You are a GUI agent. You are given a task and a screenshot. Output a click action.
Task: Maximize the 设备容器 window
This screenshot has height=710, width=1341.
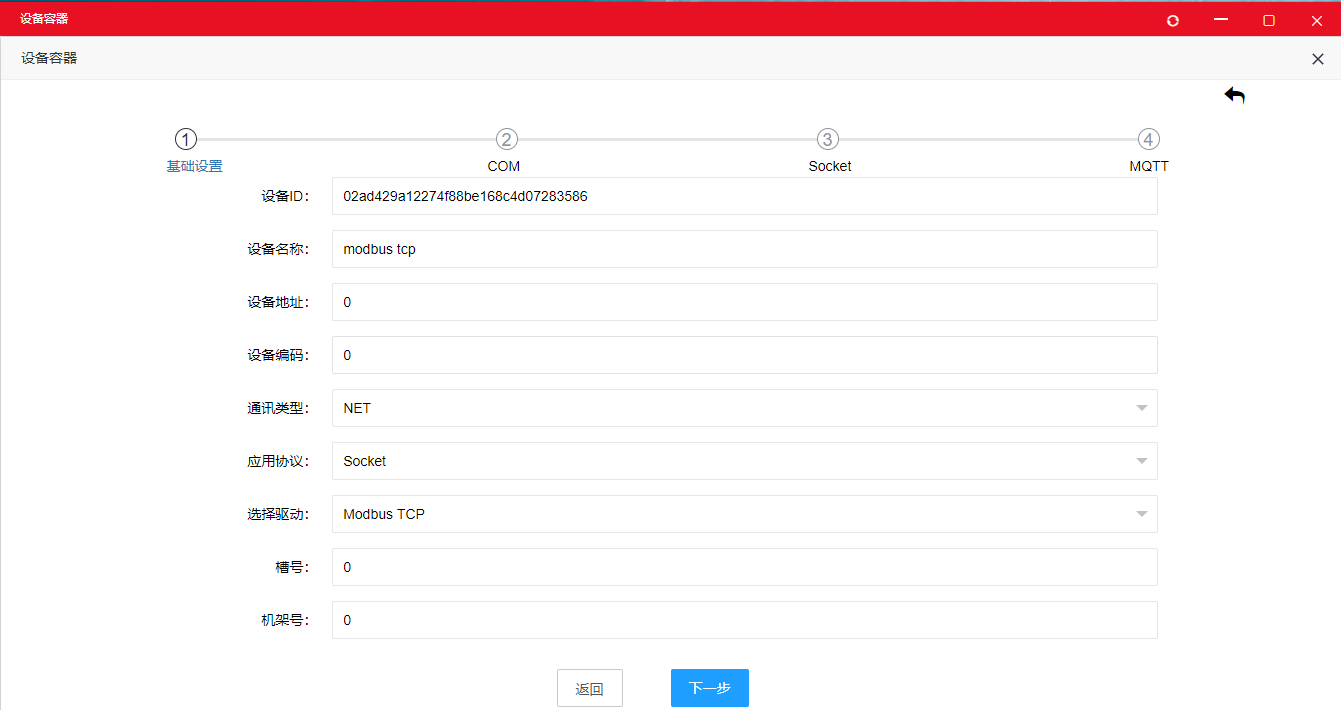point(1269,20)
